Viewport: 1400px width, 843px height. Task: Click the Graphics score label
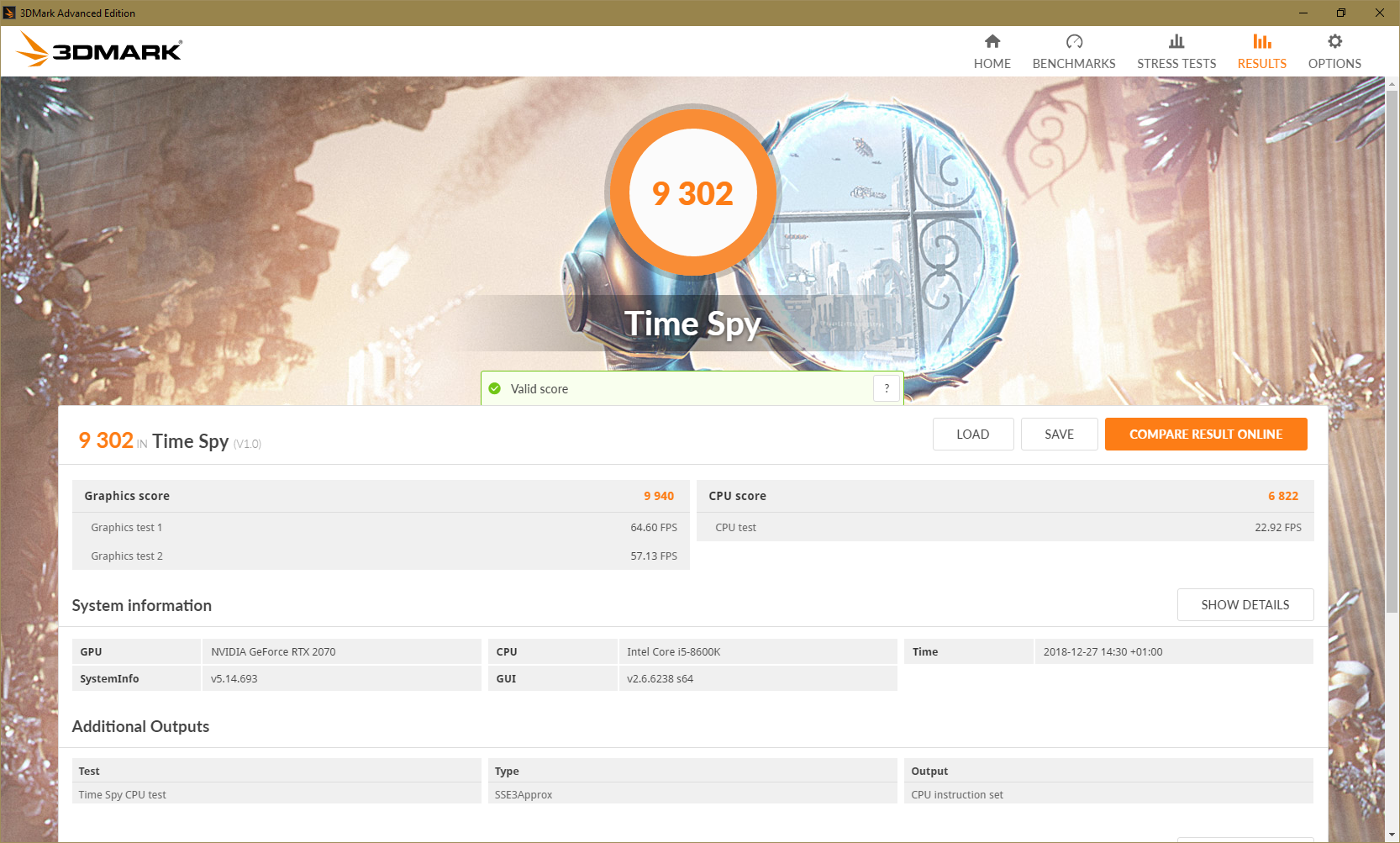tap(127, 496)
